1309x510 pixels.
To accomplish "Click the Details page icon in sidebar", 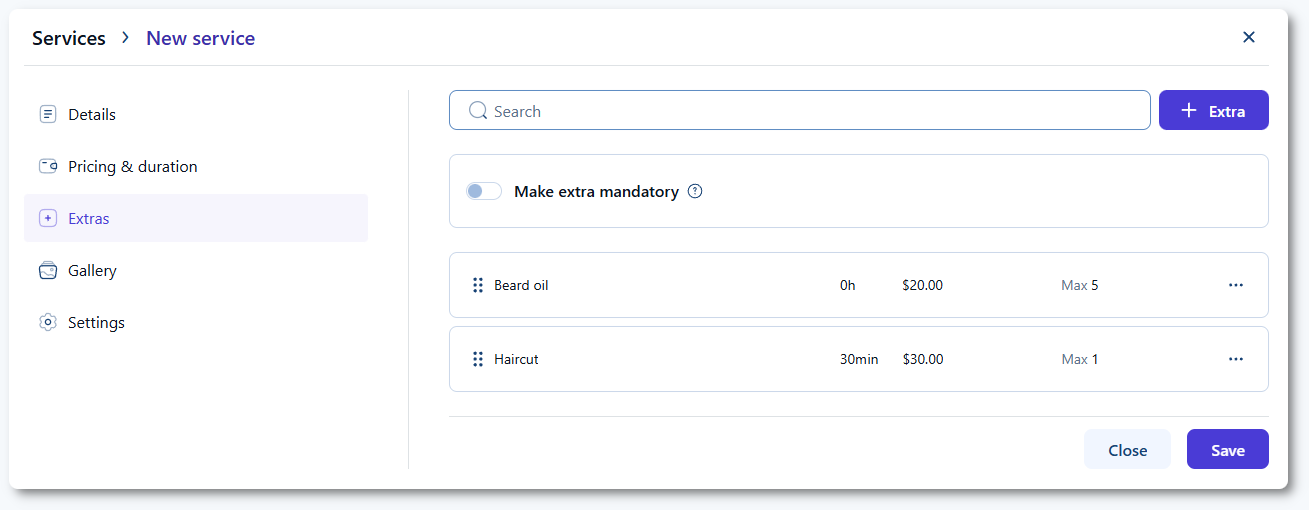I will pyautogui.click(x=47, y=114).
